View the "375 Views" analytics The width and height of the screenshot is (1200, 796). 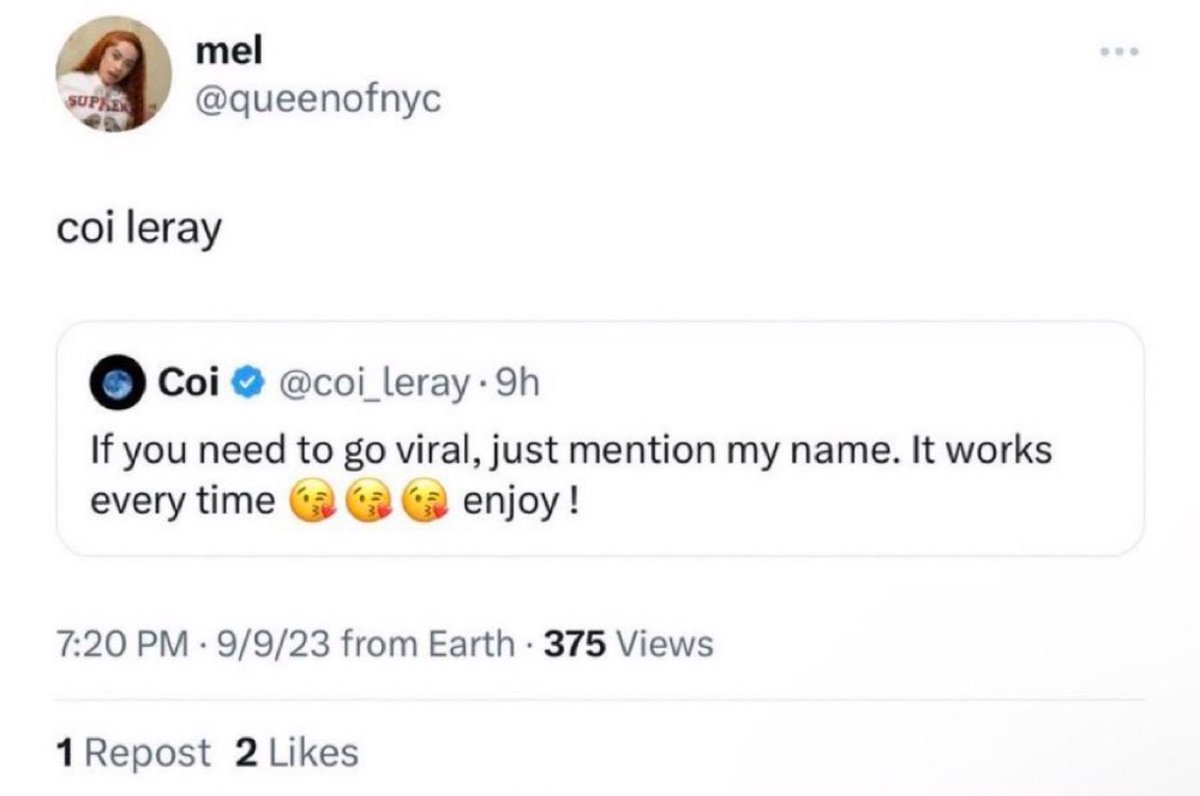tap(628, 644)
